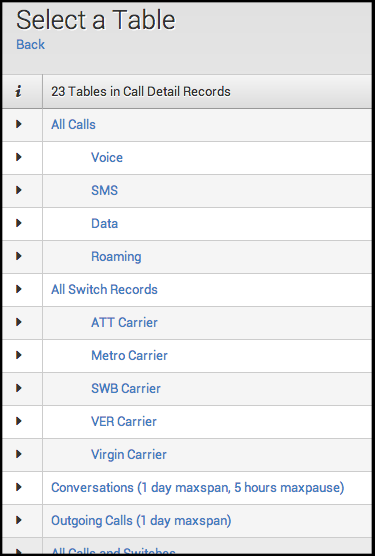Click the info icon in table header

pos(18,91)
